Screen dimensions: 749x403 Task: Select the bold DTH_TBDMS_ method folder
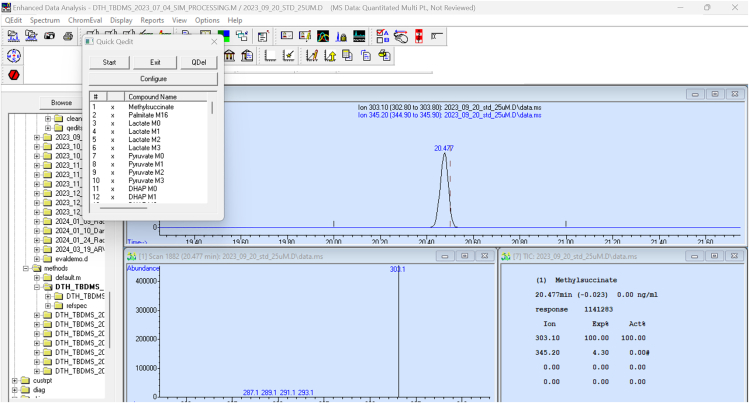point(79,287)
